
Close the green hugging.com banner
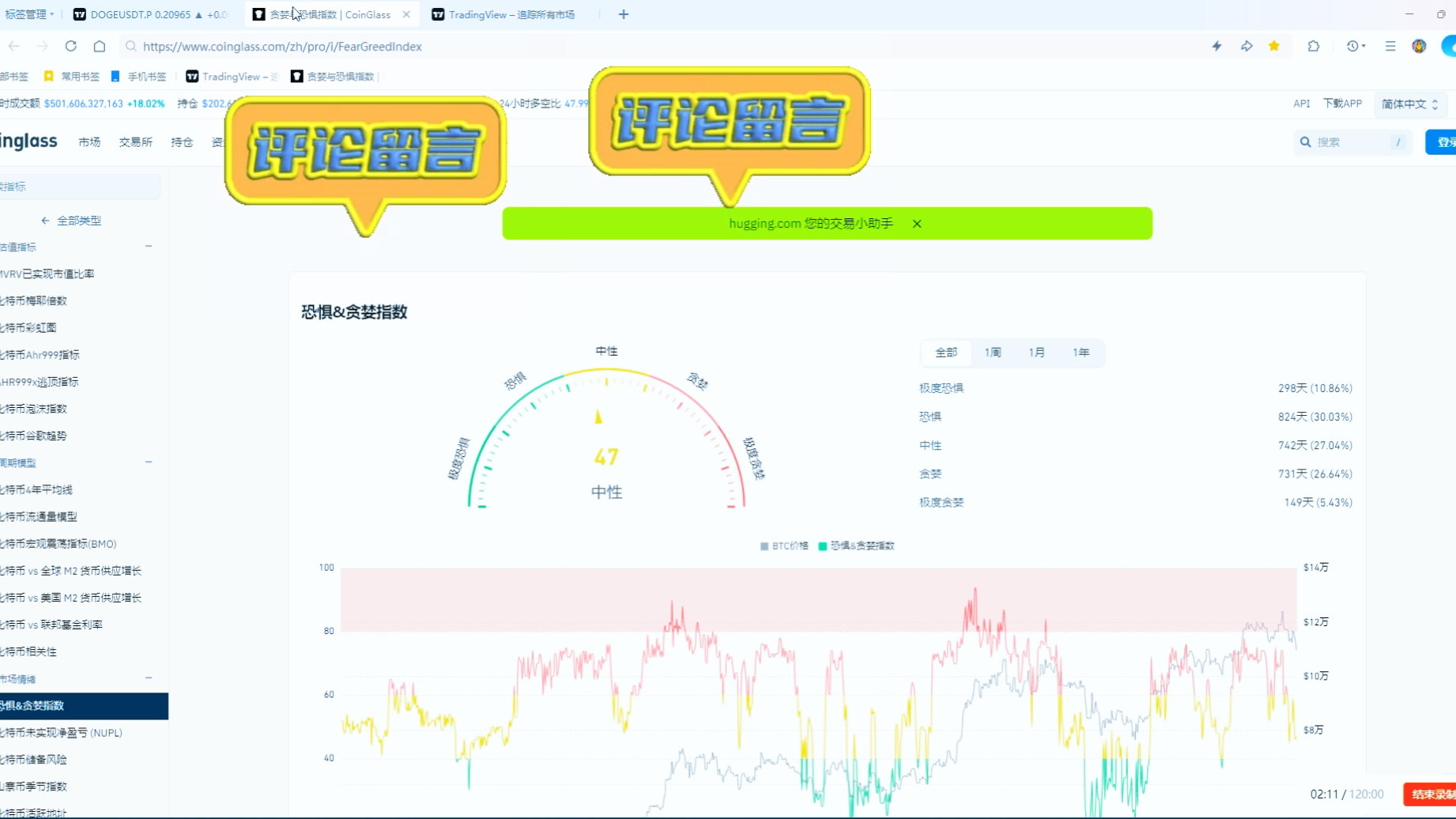click(x=916, y=224)
